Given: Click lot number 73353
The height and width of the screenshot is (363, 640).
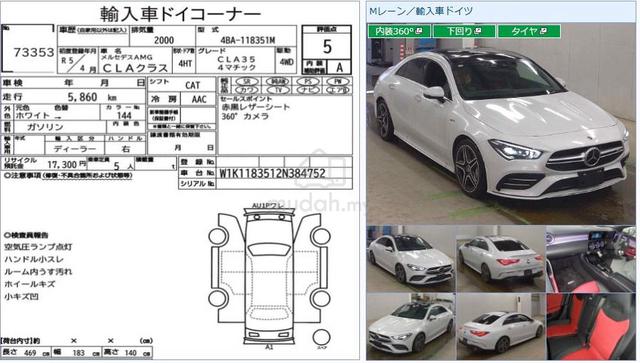Looking at the screenshot, I should 33,52.
